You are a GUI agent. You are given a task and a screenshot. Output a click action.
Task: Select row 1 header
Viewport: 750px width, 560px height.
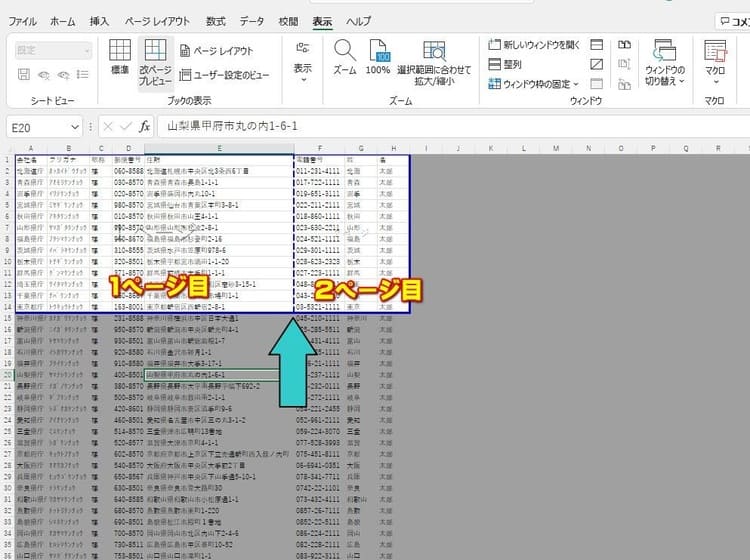[8, 160]
